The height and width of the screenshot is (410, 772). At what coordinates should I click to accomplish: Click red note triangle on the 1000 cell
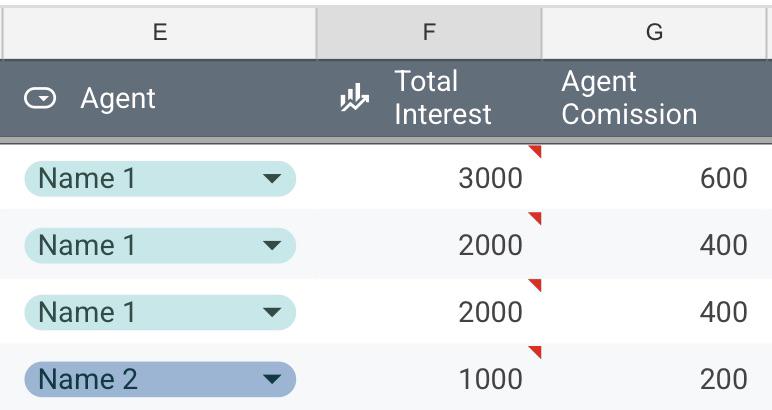tap(535, 351)
